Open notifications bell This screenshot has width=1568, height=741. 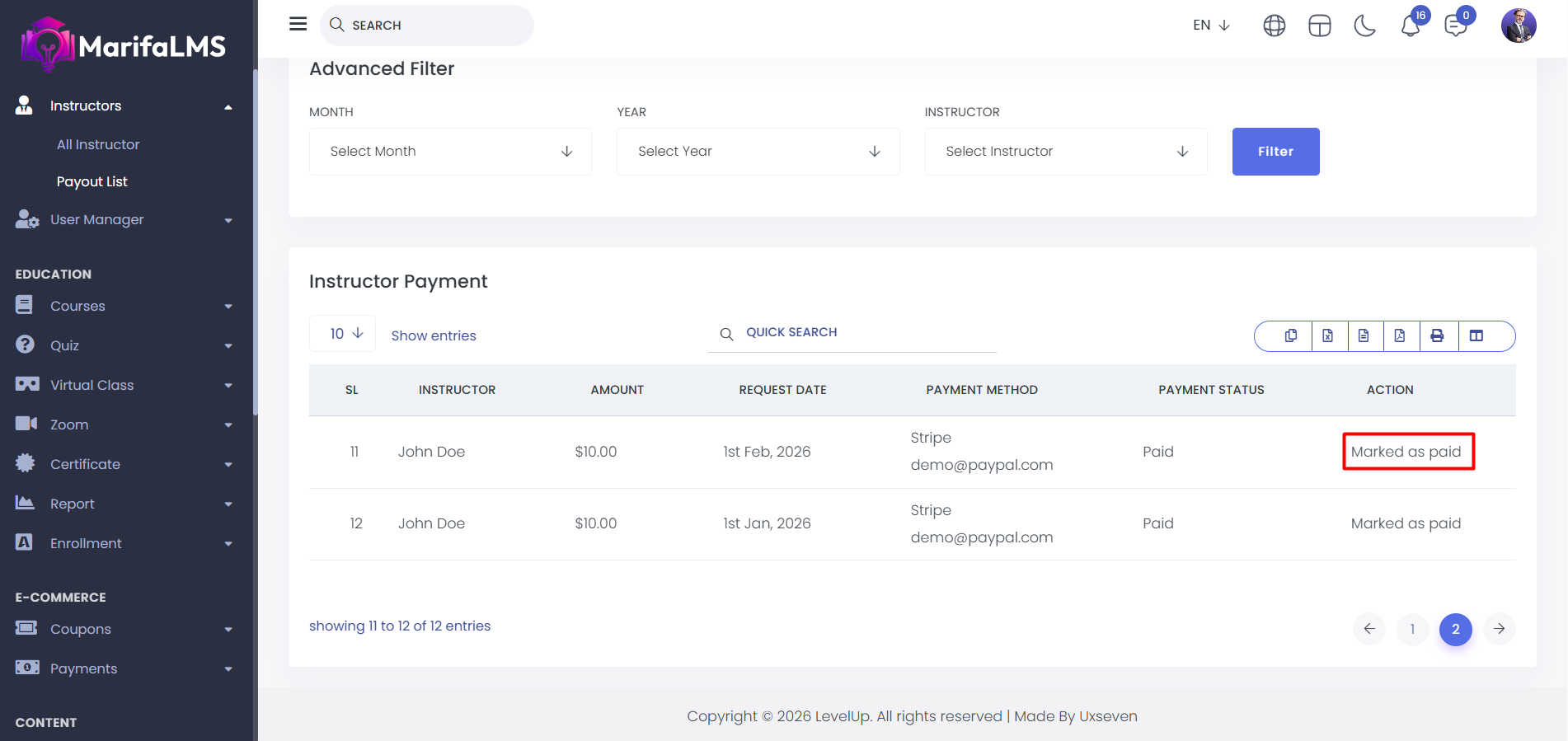(1410, 26)
